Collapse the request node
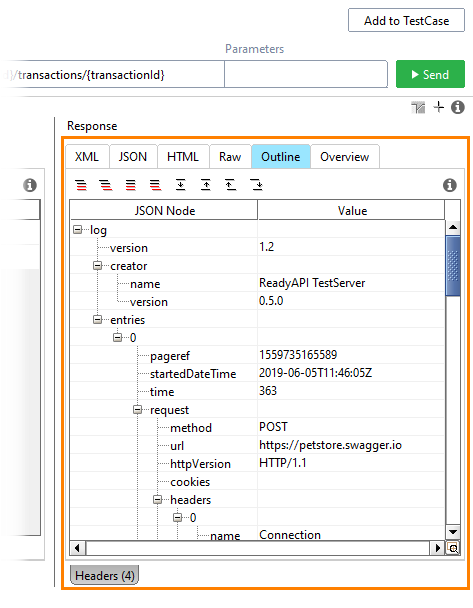This screenshot has width=473, height=608. click(138, 410)
